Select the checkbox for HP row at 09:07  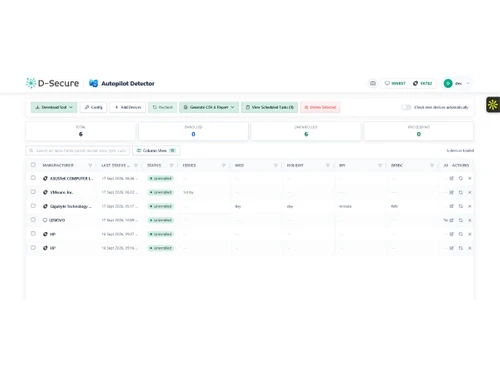pyautogui.click(x=33, y=233)
